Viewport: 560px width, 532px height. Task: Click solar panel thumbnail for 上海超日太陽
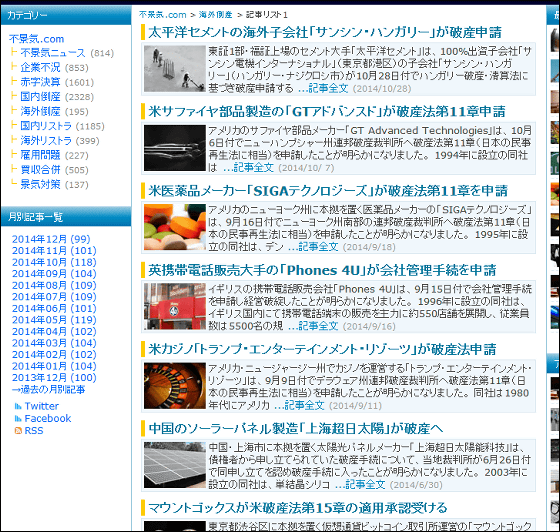pyautogui.click(x=175, y=465)
